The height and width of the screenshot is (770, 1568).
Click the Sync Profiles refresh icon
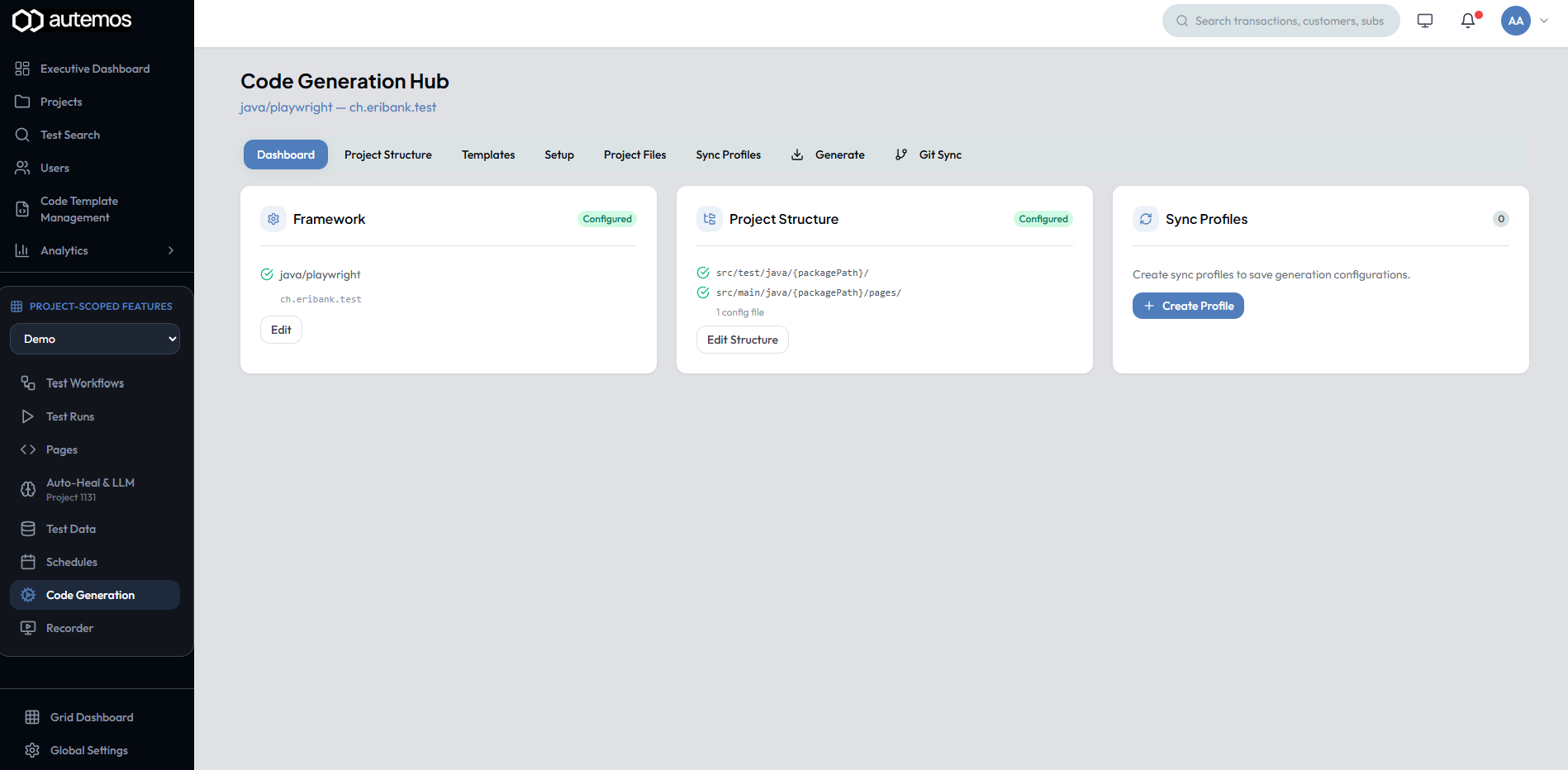pyautogui.click(x=1146, y=219)
